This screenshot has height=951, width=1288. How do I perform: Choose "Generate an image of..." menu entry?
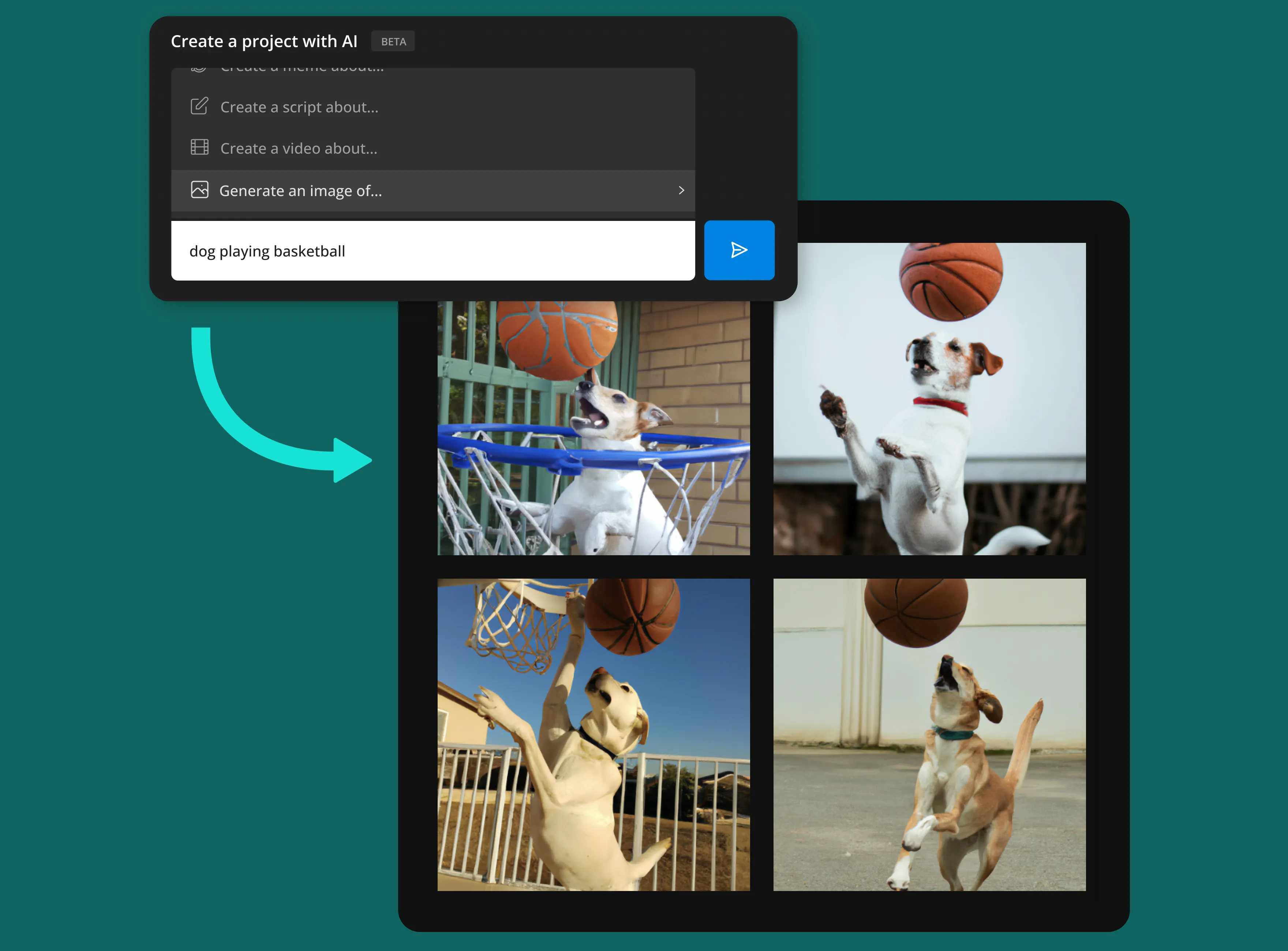click(x=300, y=191)
